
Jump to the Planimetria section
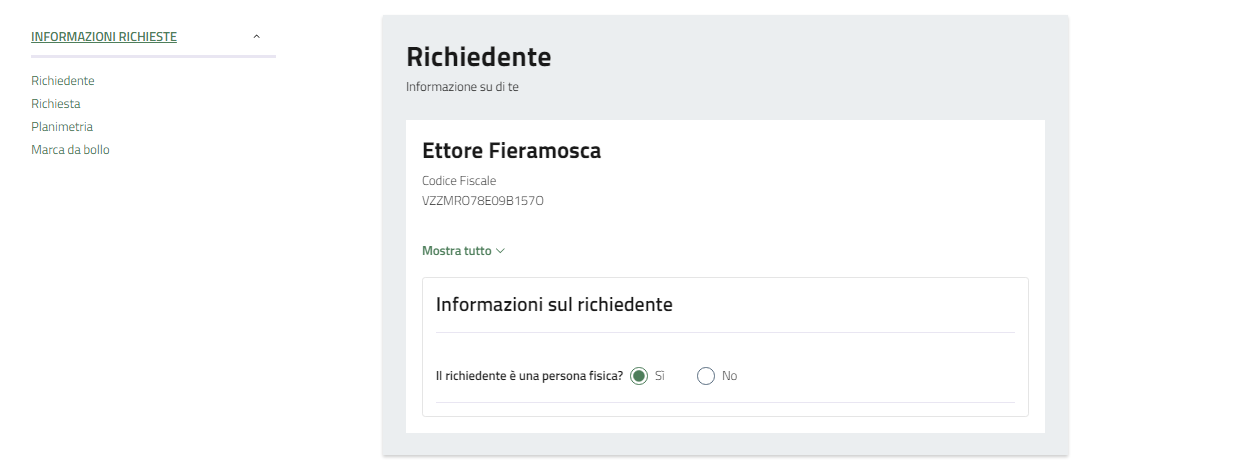pyautogui.click(x=62, y=127)
